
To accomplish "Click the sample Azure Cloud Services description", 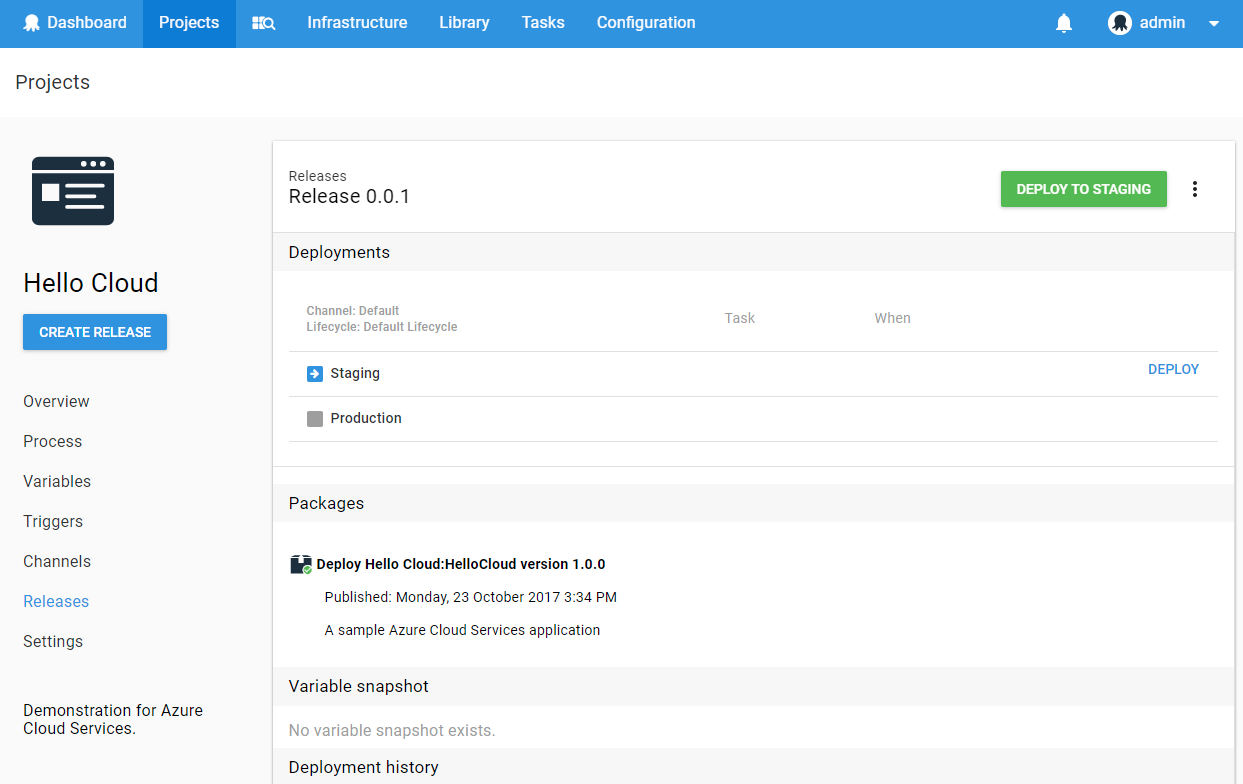I will pos(463,631).
